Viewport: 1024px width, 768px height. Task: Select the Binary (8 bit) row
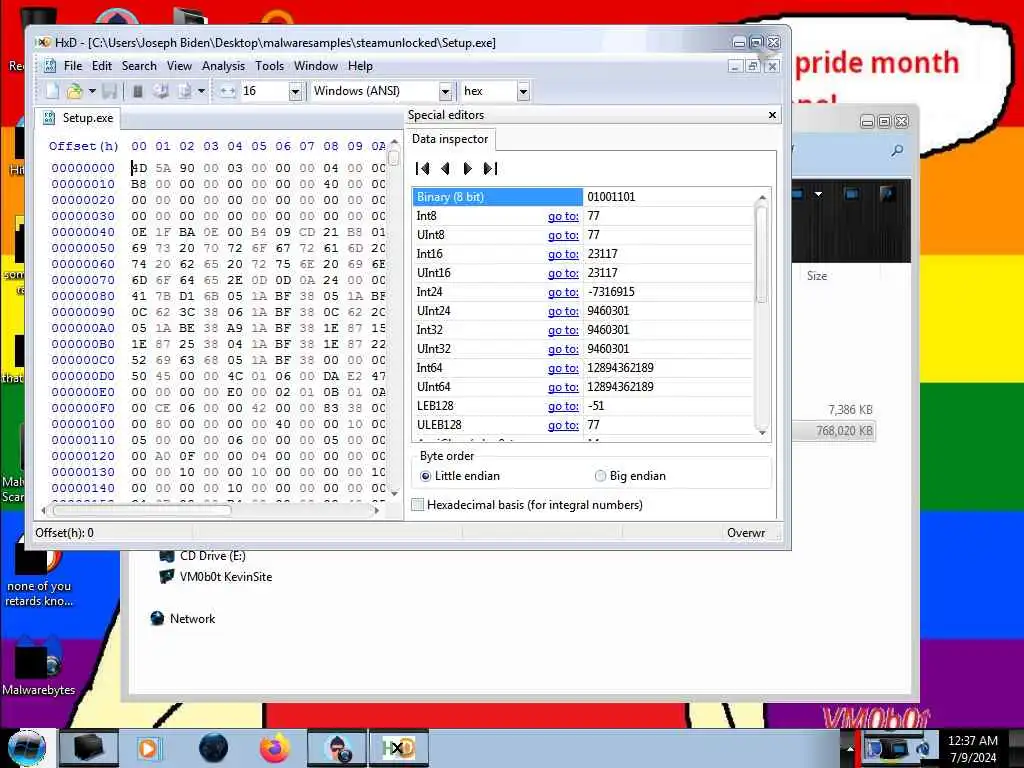(x=583, y=197)
